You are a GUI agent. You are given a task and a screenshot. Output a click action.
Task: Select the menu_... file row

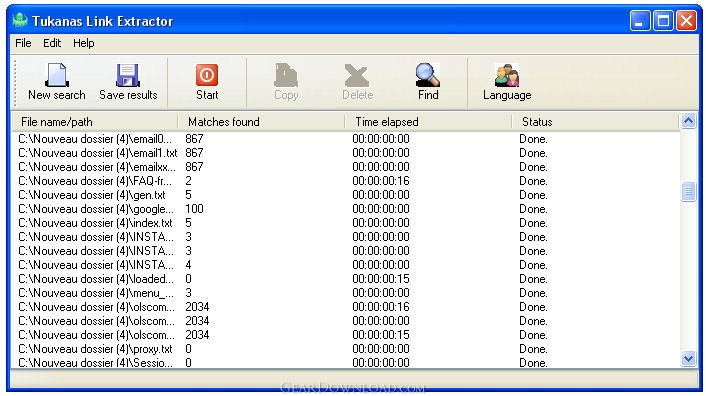point(346,293)
